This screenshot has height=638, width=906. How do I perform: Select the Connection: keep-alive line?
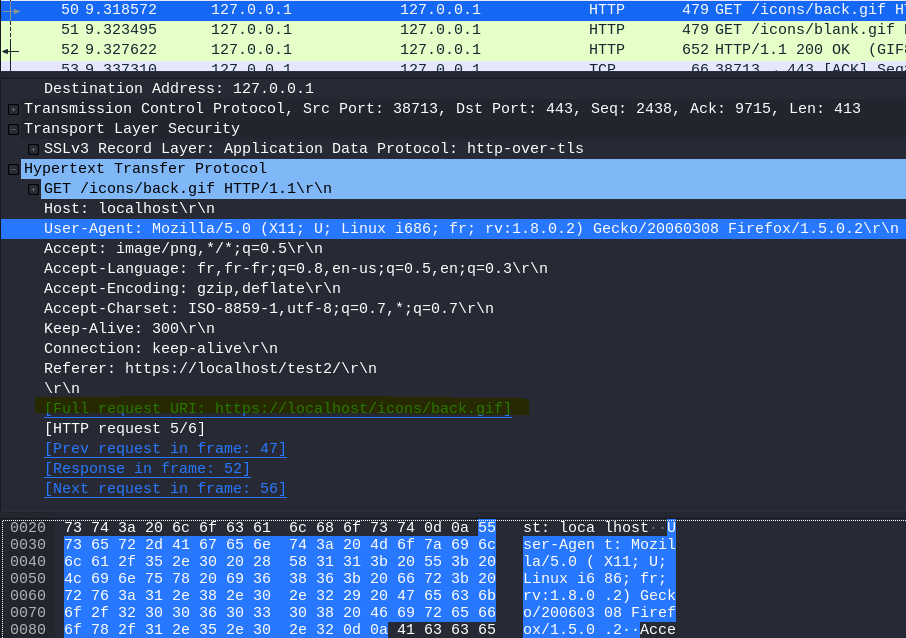(x=161, y=348)
